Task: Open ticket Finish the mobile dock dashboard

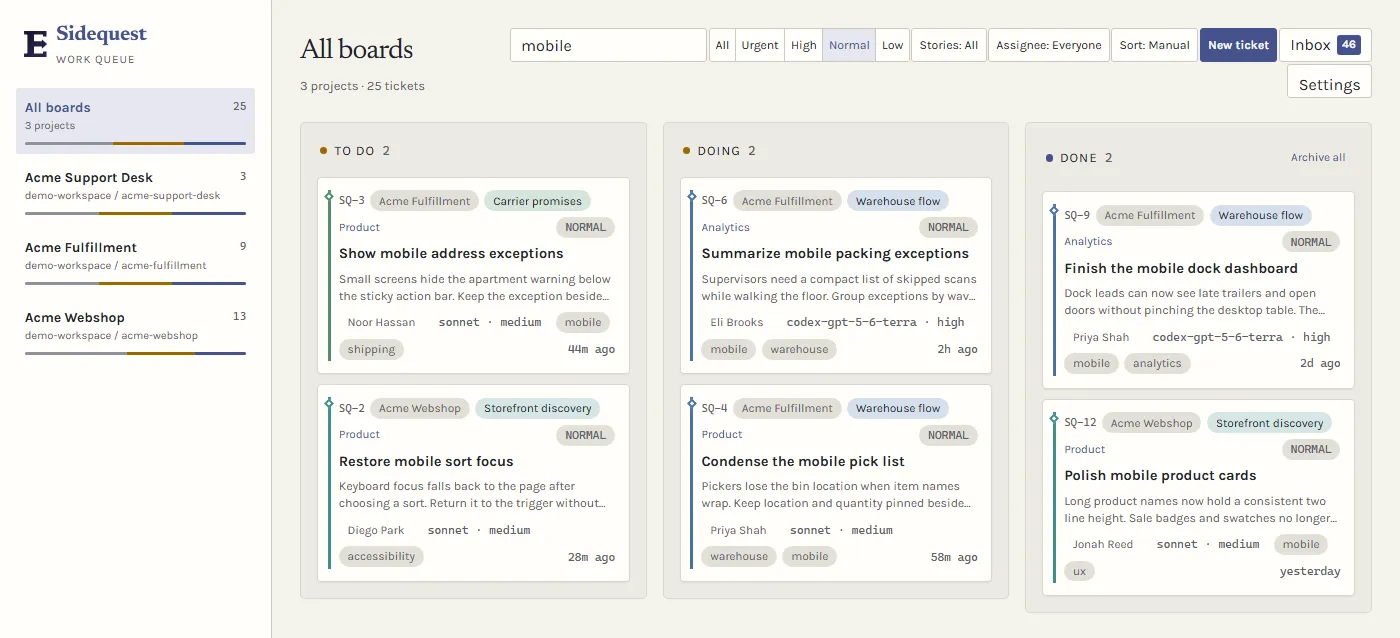Action: click(x=1181, y=269)
